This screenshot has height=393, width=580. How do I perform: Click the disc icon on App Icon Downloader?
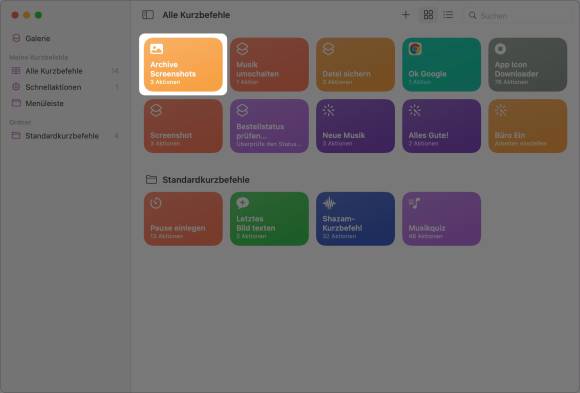[x=500, y=48]
